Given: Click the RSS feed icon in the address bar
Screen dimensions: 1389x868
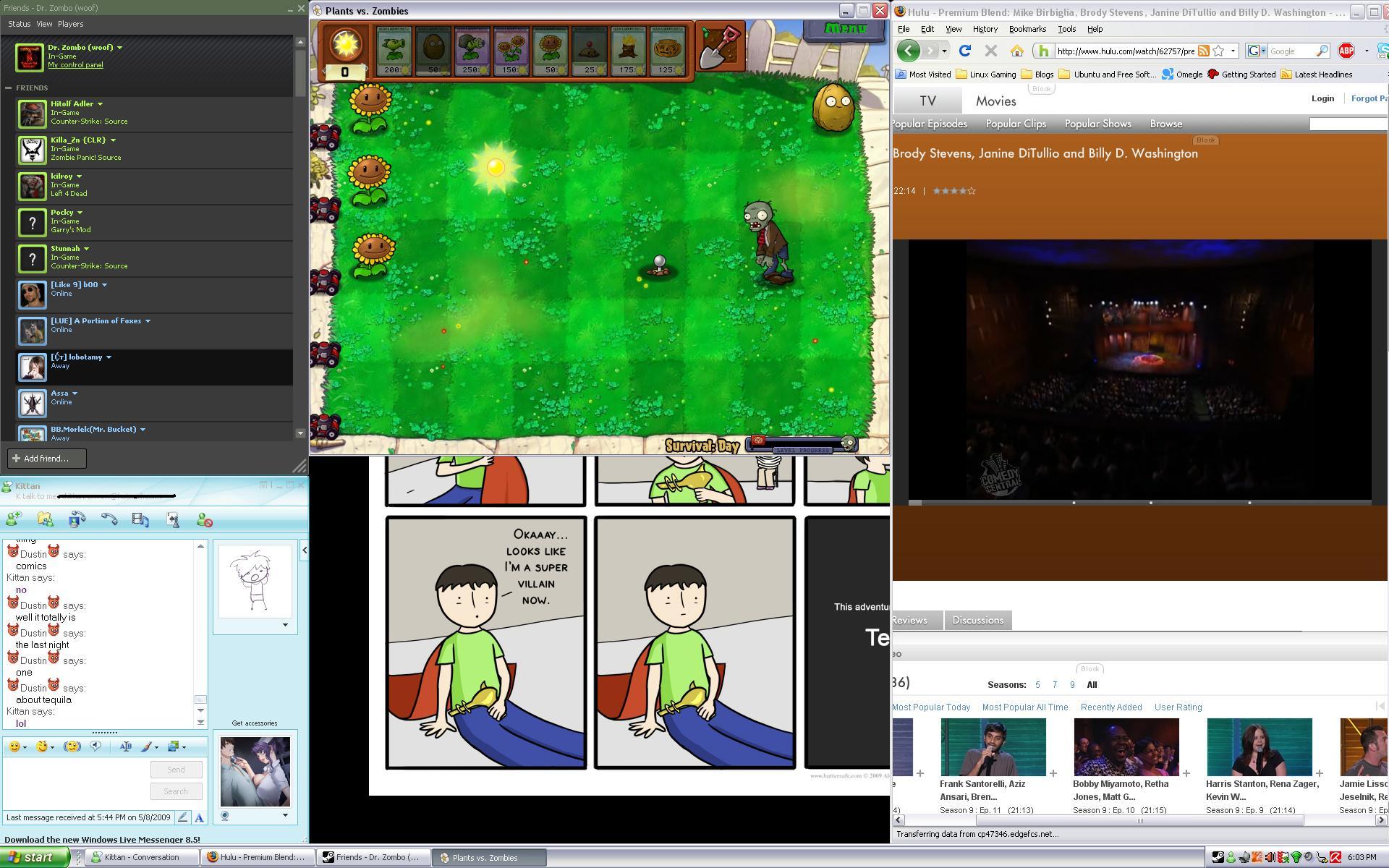Looking at the screenshot, I should (1203, 51).
